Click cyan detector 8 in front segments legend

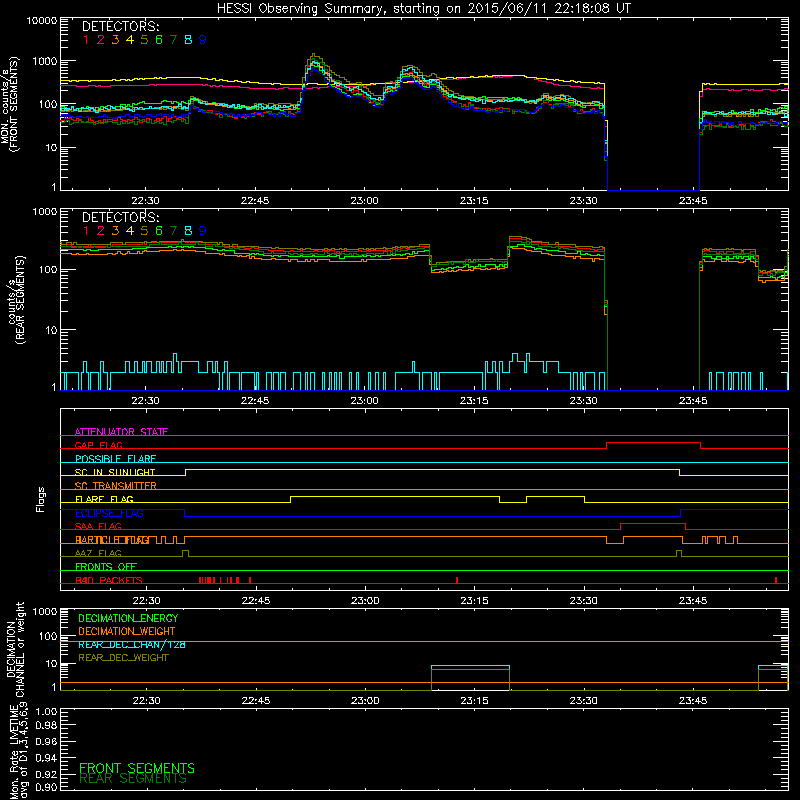[188, 40]
